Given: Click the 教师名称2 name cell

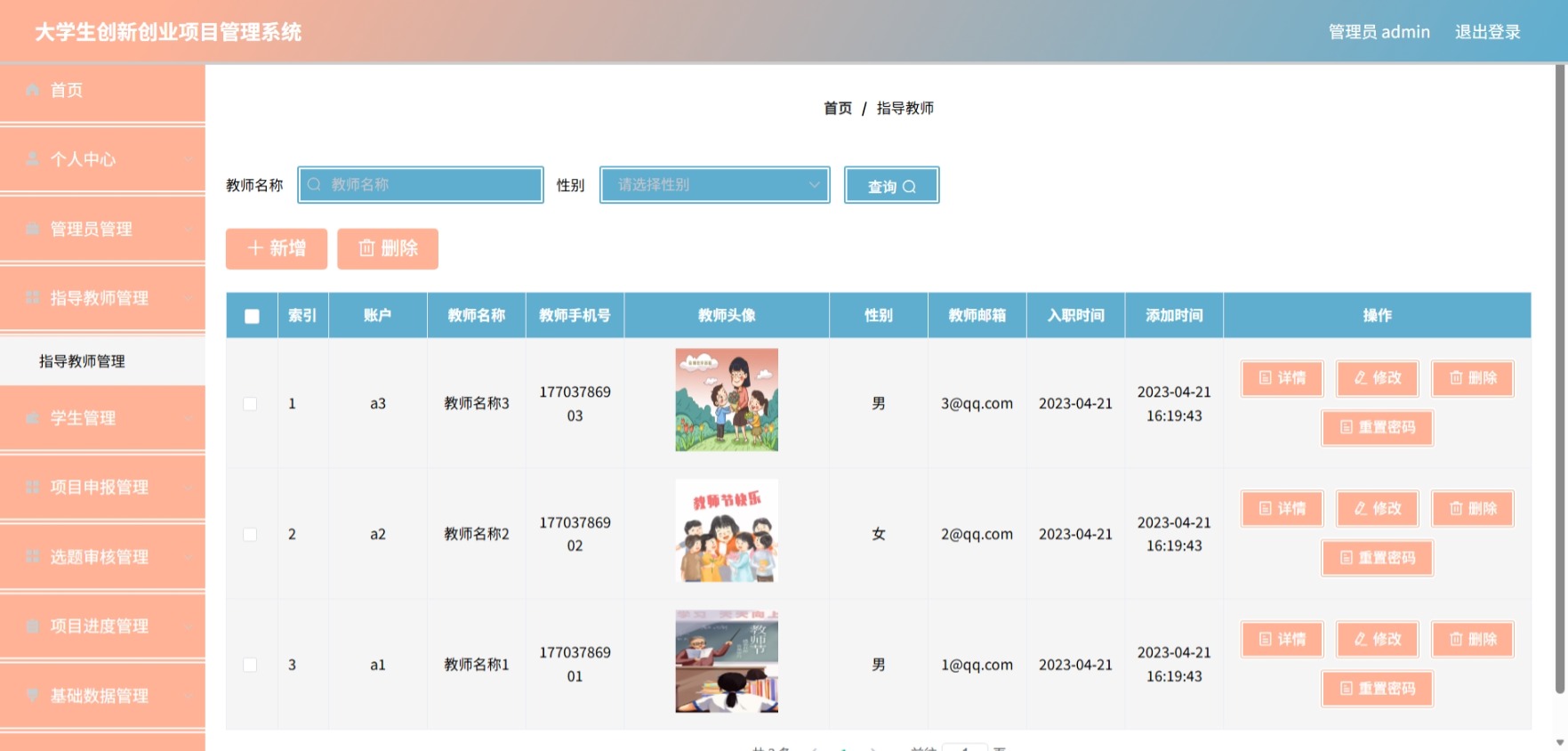Looking at the screenshot, I should (477, 535).
